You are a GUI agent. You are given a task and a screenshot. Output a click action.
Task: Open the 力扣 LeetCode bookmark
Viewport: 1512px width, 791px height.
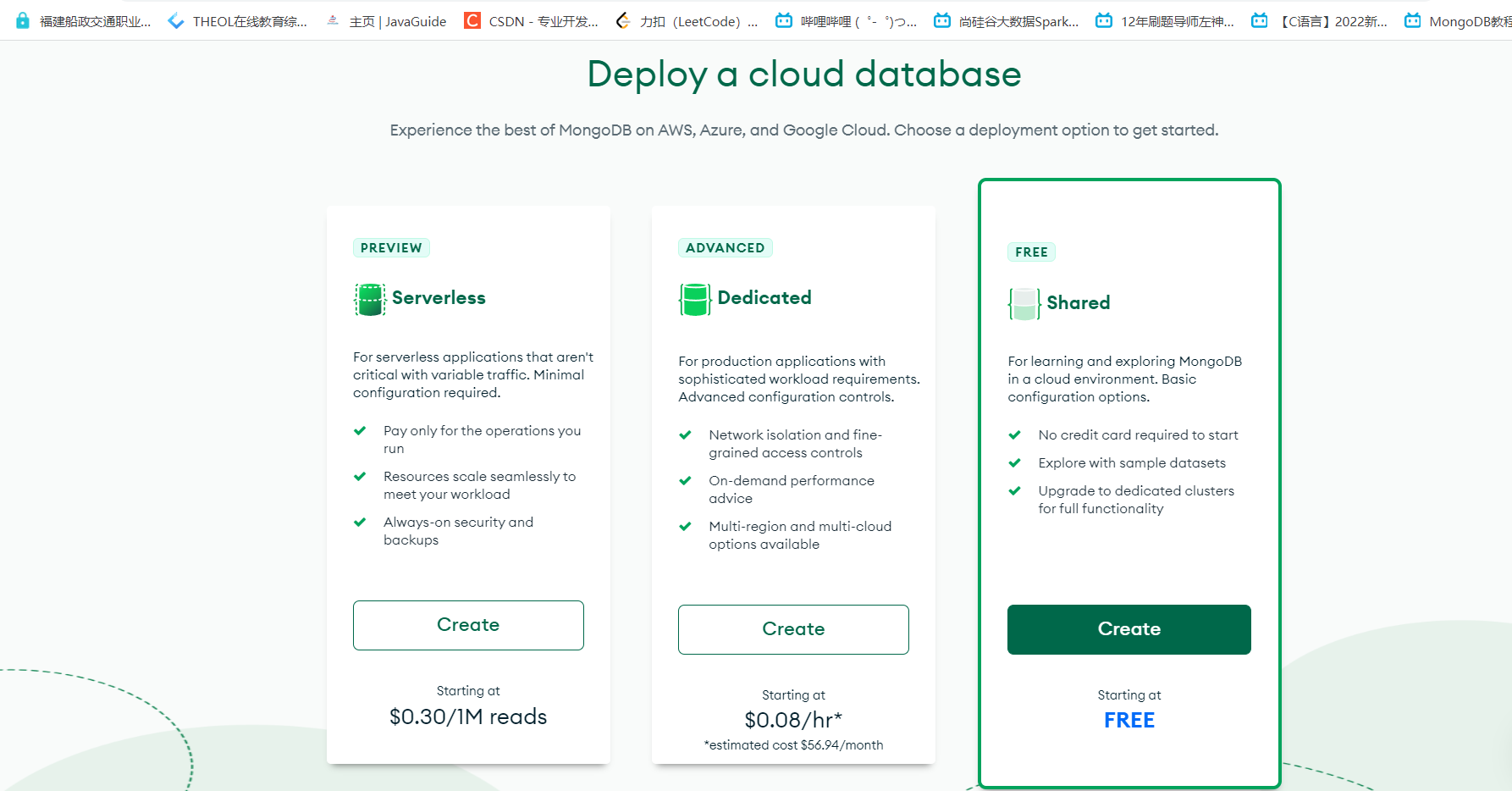tap(687, 21)
